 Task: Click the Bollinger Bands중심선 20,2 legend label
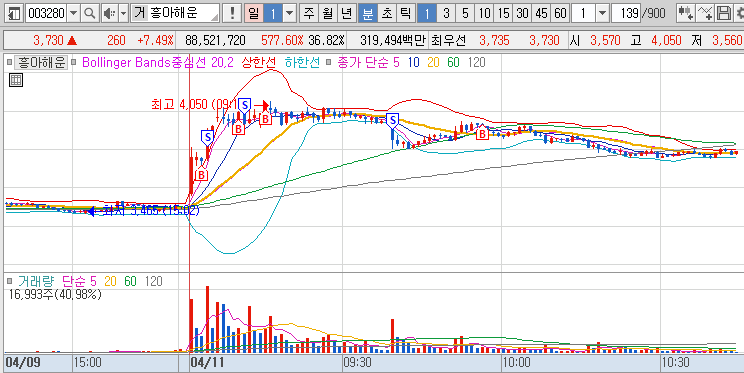tap(158, 62)
